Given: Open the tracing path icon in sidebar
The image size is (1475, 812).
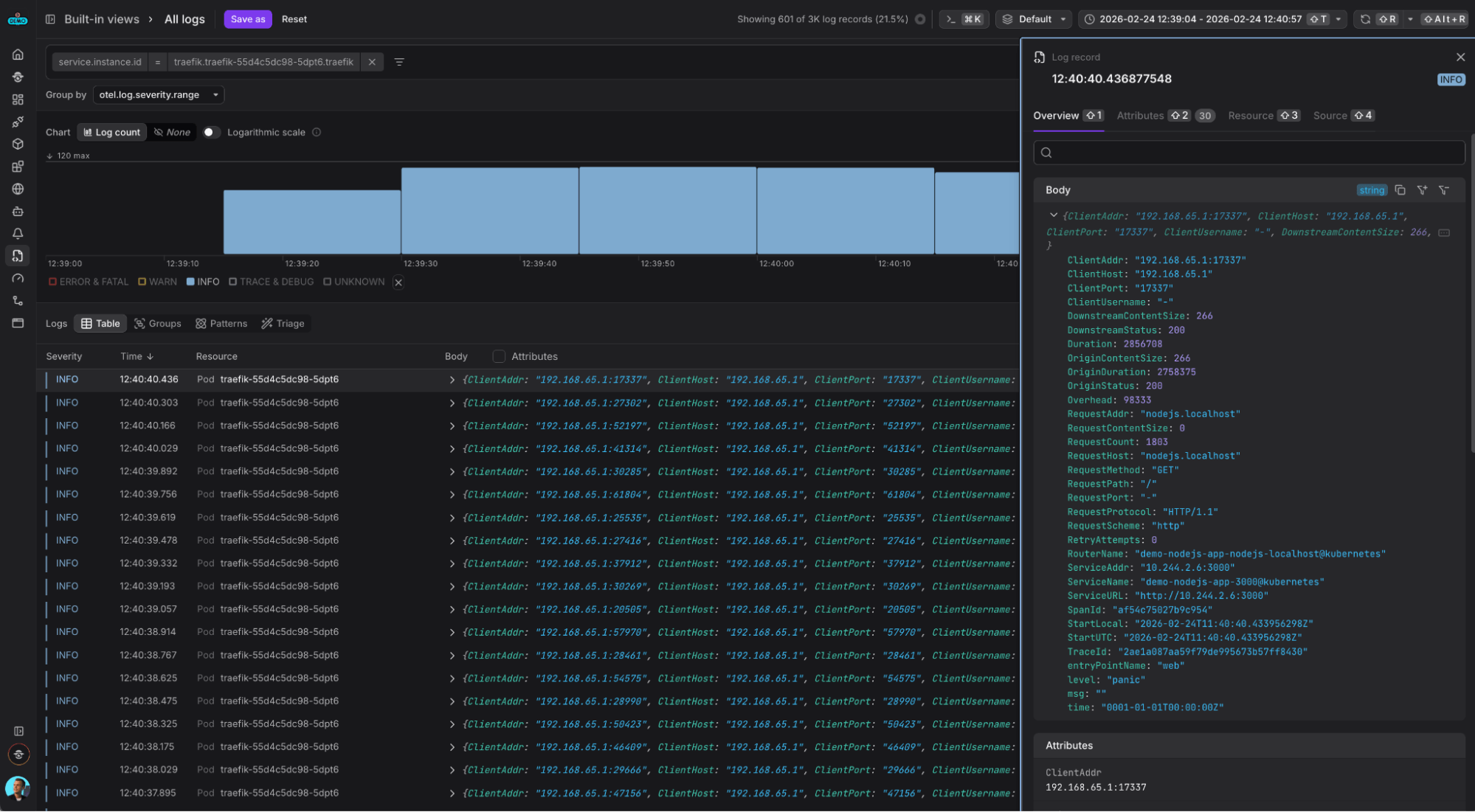Looking at the screenshot, I should (x=18, y=301).
